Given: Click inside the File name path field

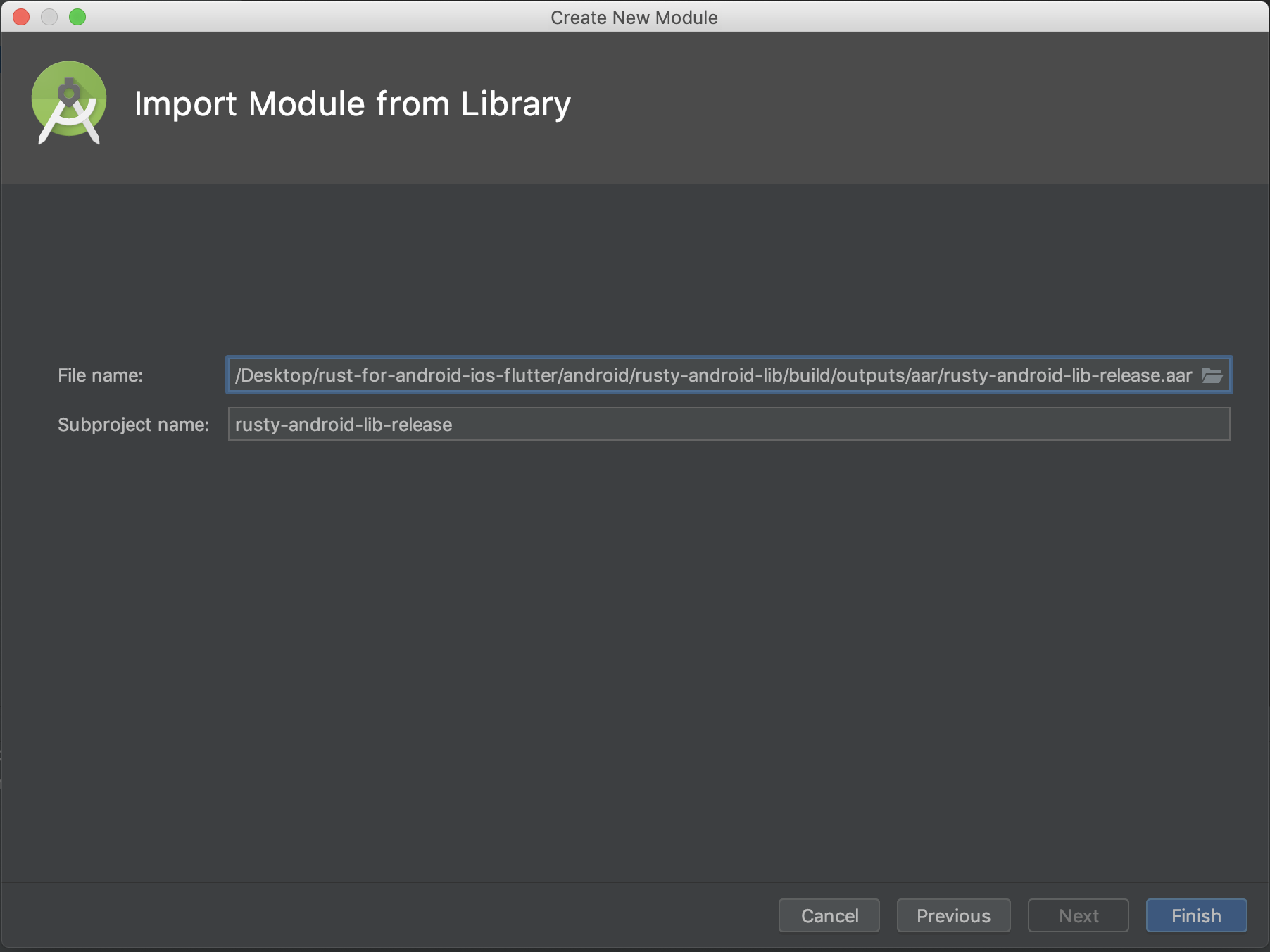Looking at the screenshot, I should point(634,375).
